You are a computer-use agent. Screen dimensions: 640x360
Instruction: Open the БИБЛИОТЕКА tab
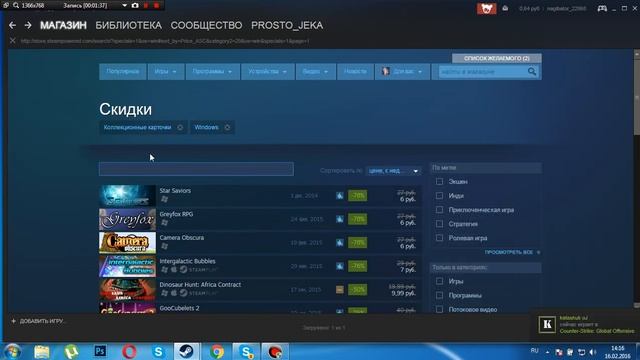coord(129,25)
